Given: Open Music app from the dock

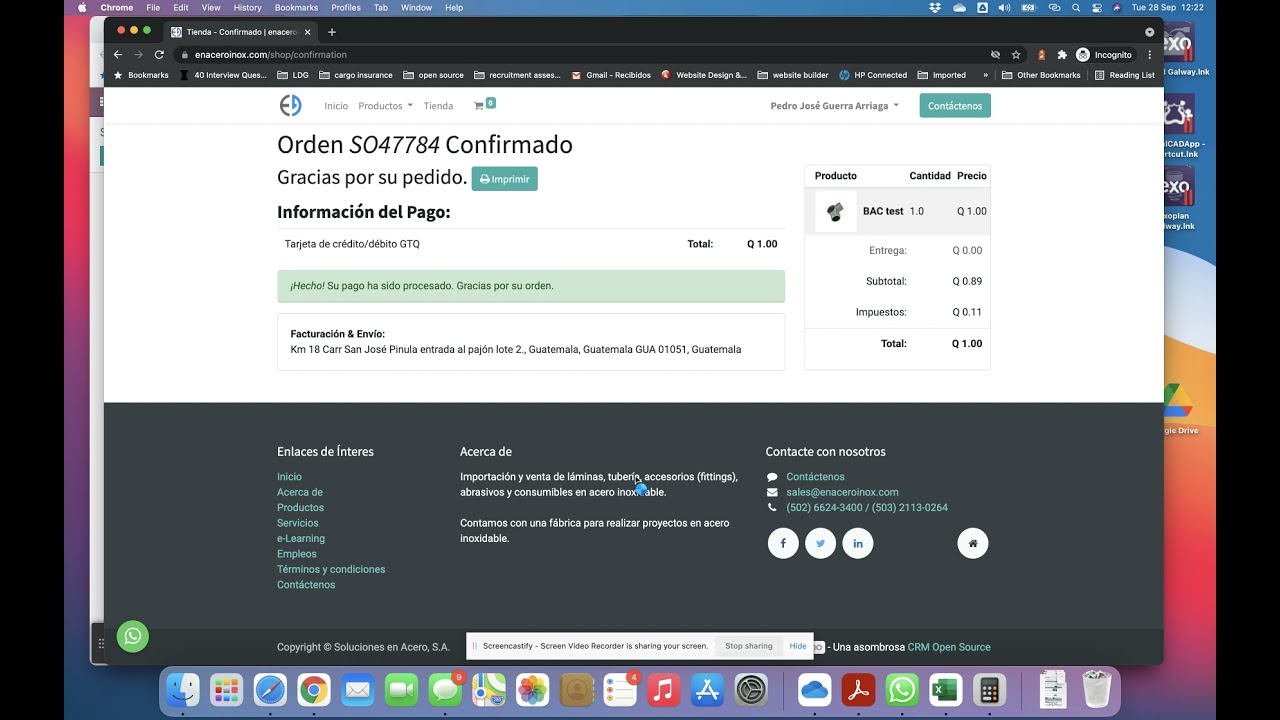Looking at the screenshot, I should [x=663, y=690].
